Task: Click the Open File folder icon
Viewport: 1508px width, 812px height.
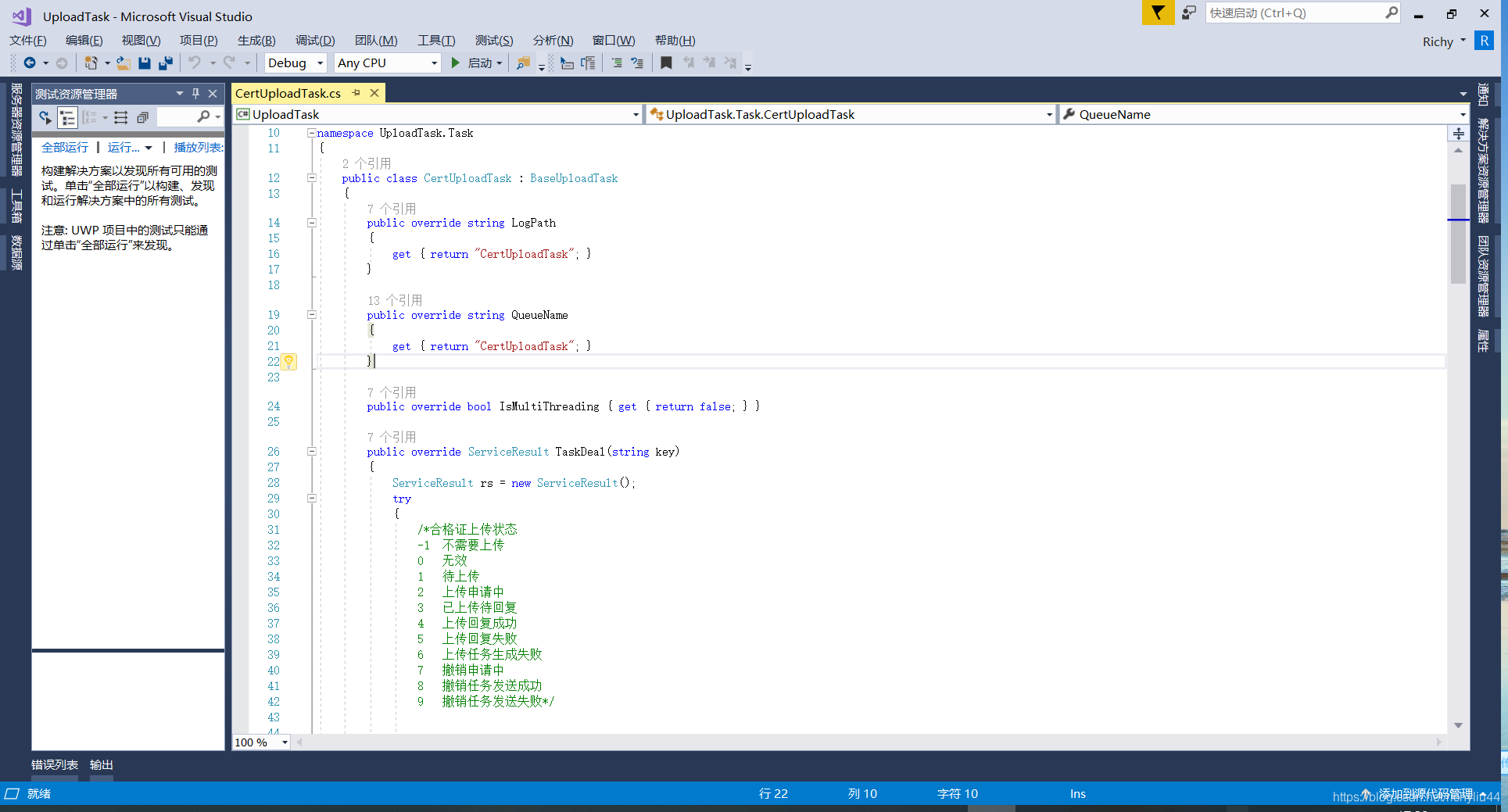Action: point(123,63)
